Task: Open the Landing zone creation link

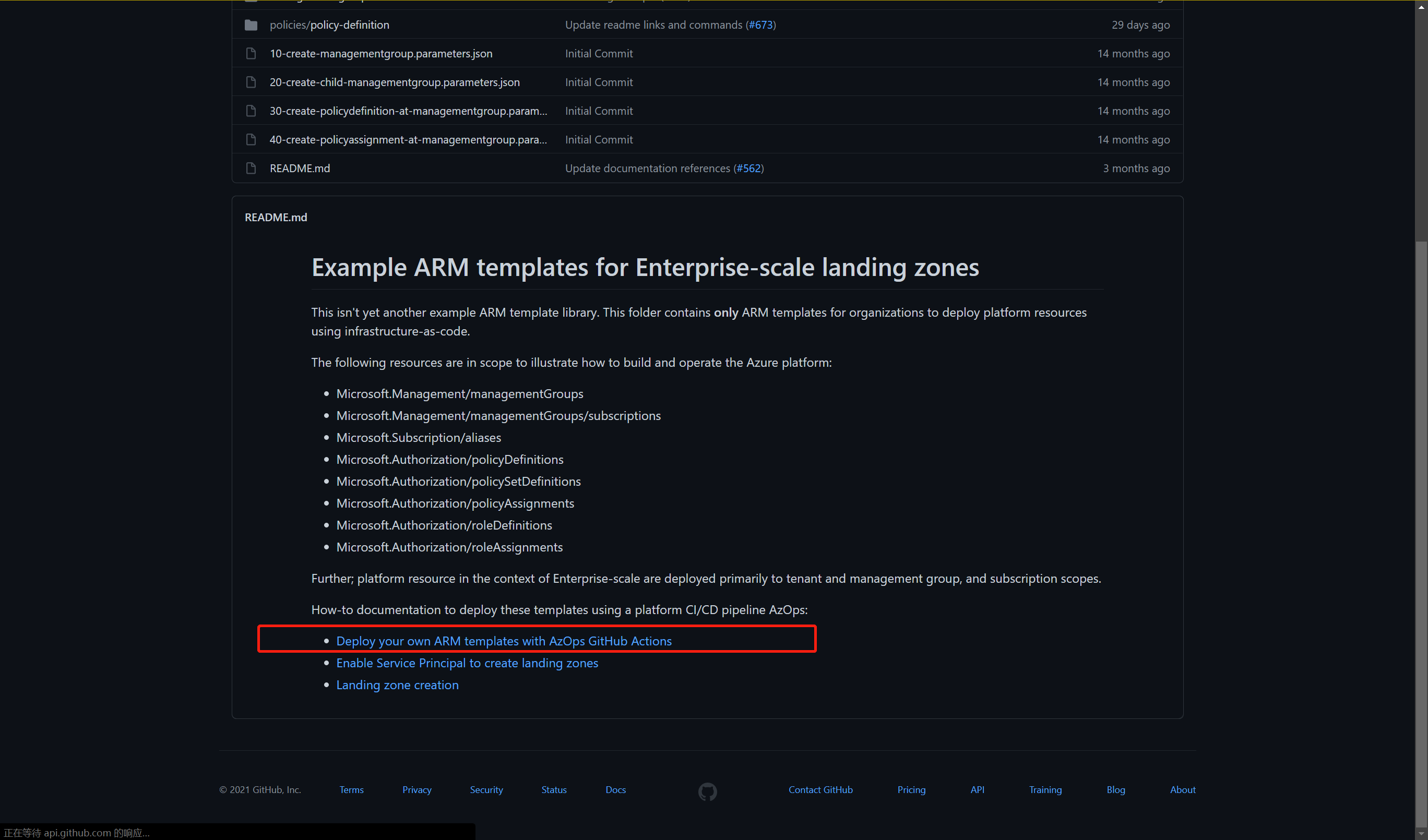Action: click(x=397, y=685)
